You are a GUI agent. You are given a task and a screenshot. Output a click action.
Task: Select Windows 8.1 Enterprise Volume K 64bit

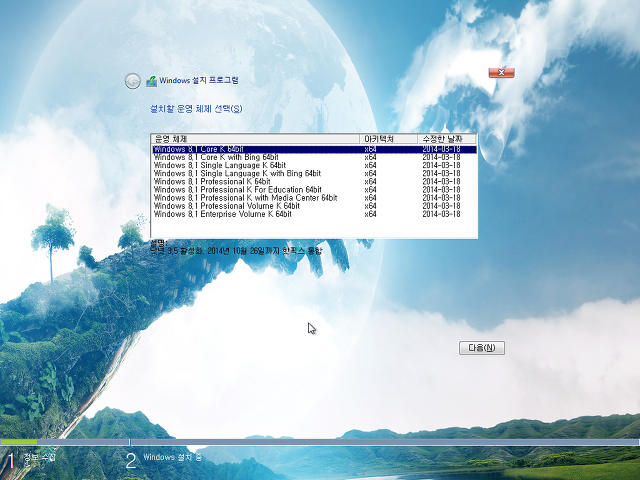pos(314,214)
